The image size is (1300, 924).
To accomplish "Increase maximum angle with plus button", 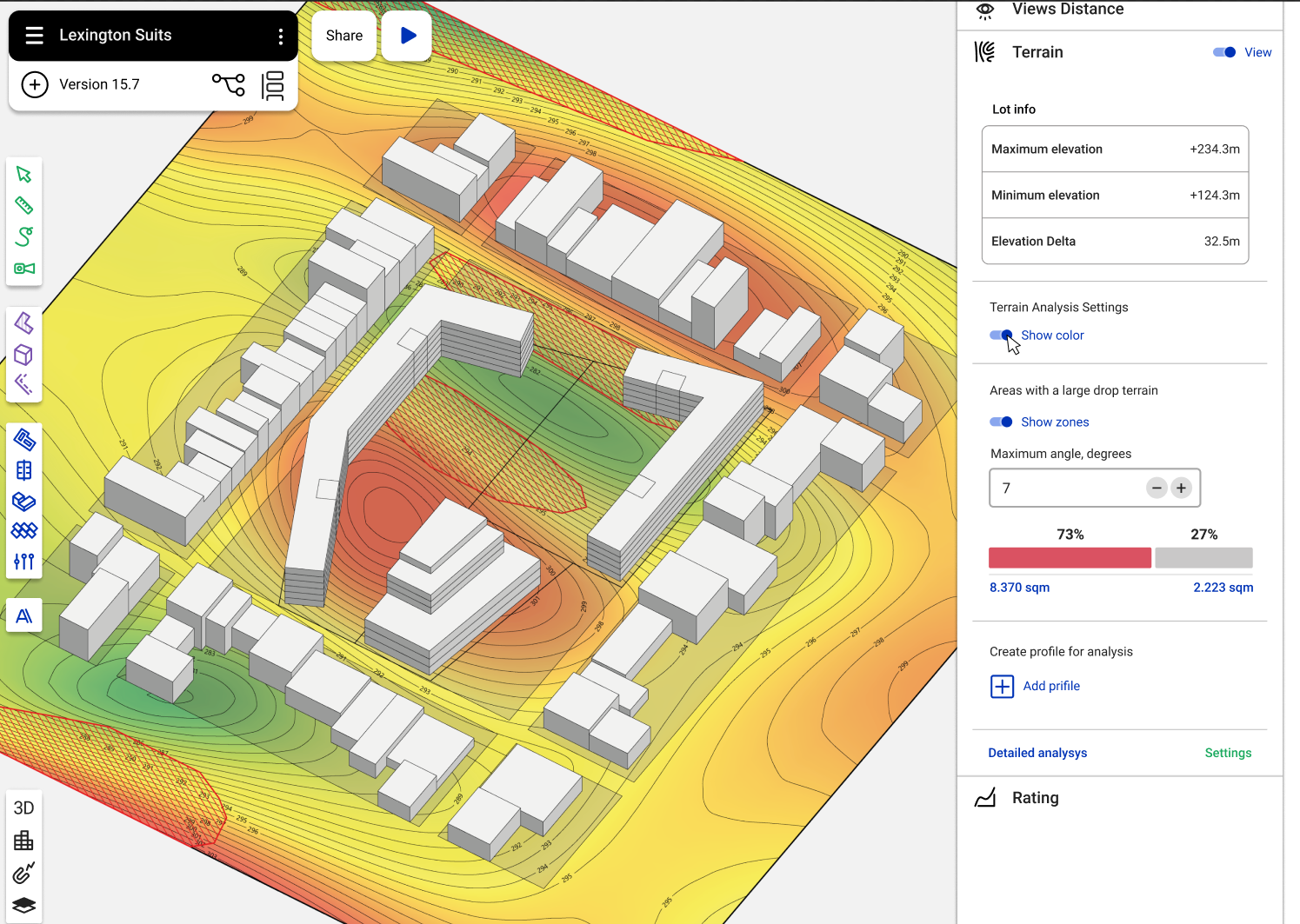I will pos(1181,489).
